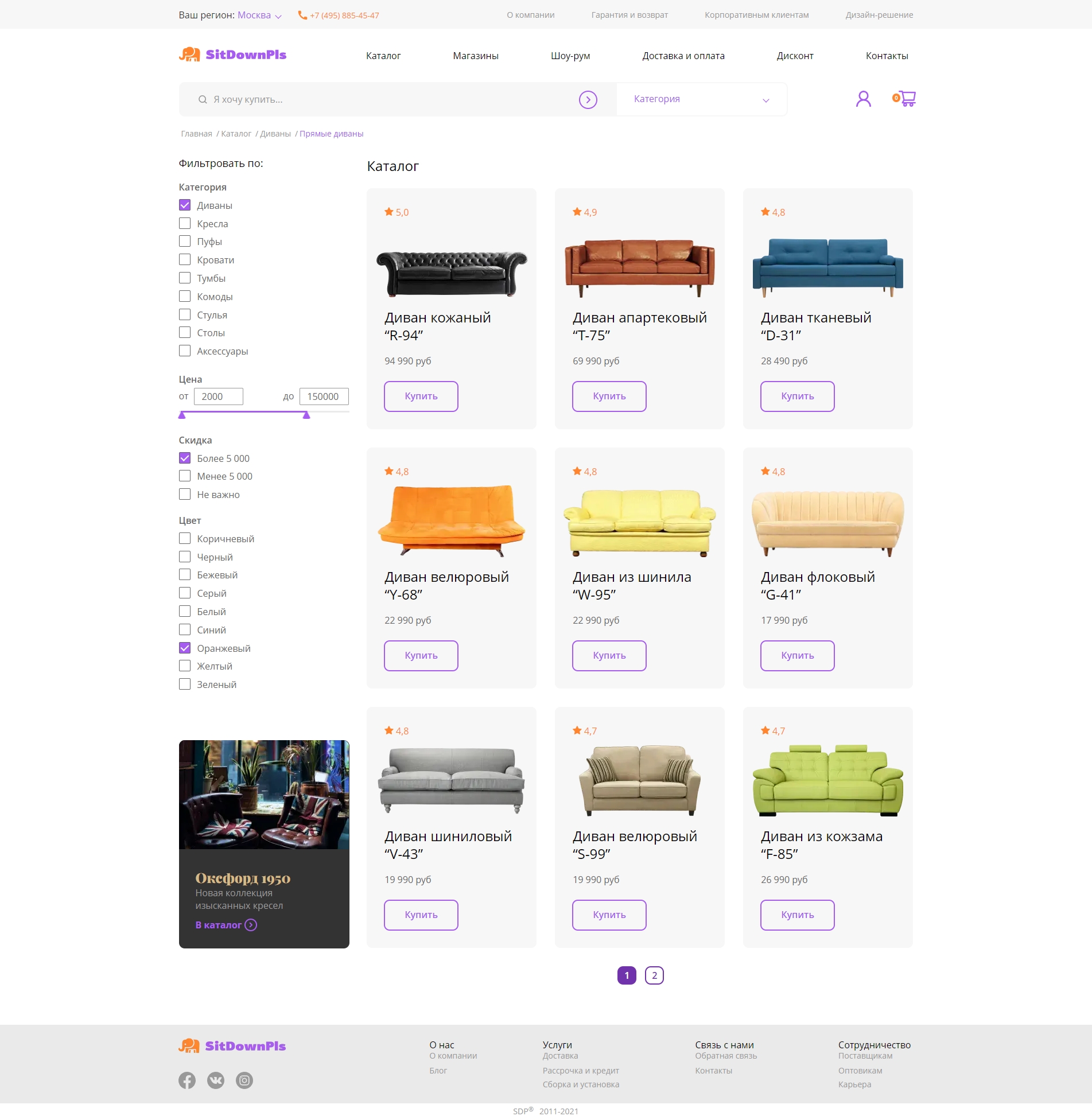Check the Менее 5 000 discount checkbox

tap(185, 476)
